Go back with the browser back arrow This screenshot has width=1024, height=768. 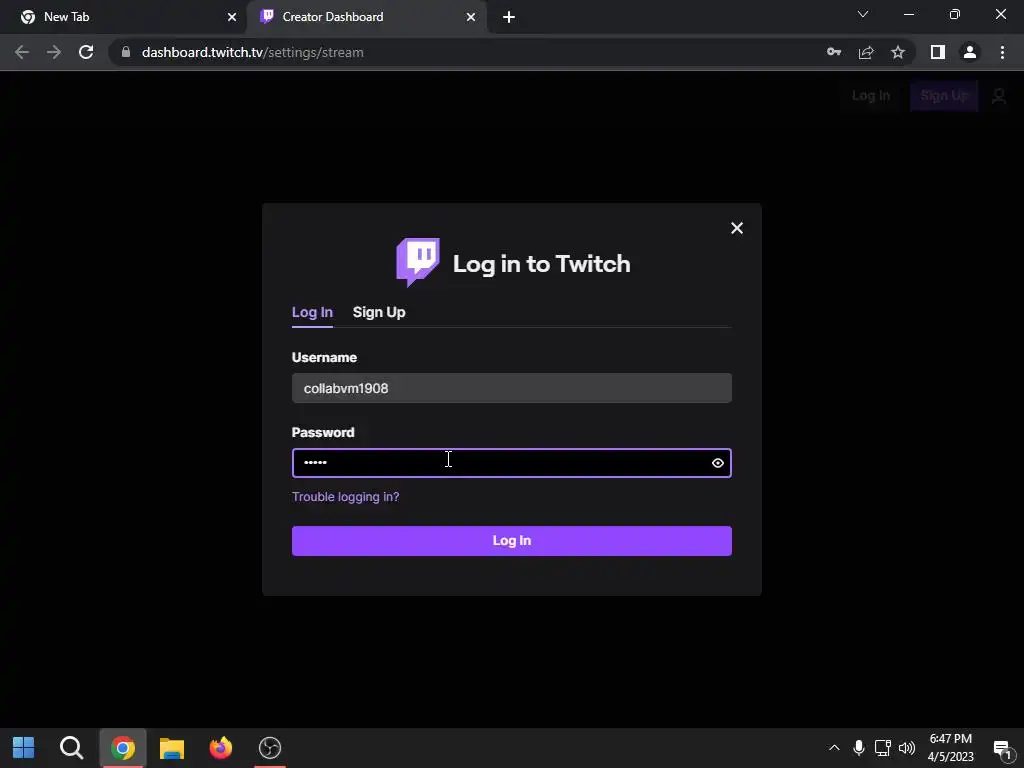coord(22,52)
